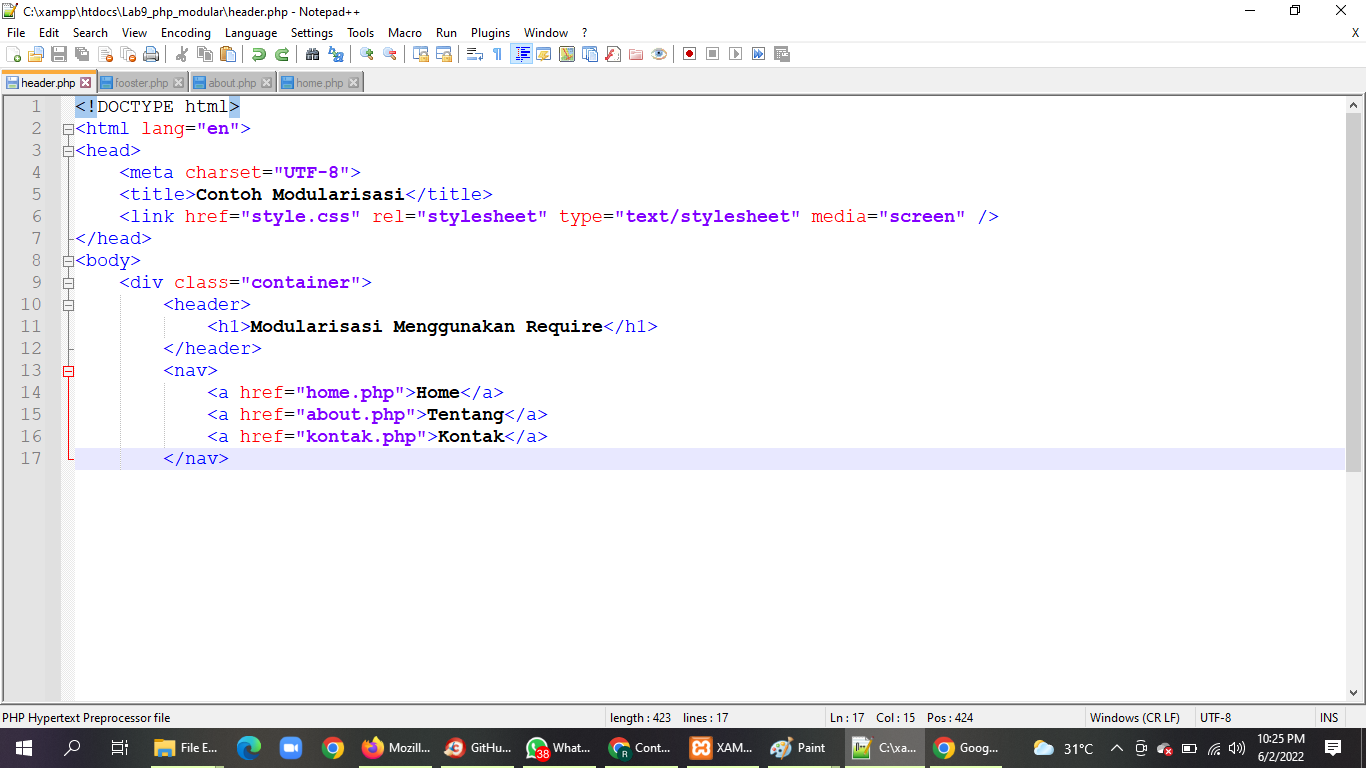Toggle Word Wrap in the toolbar

coord(475,54)
